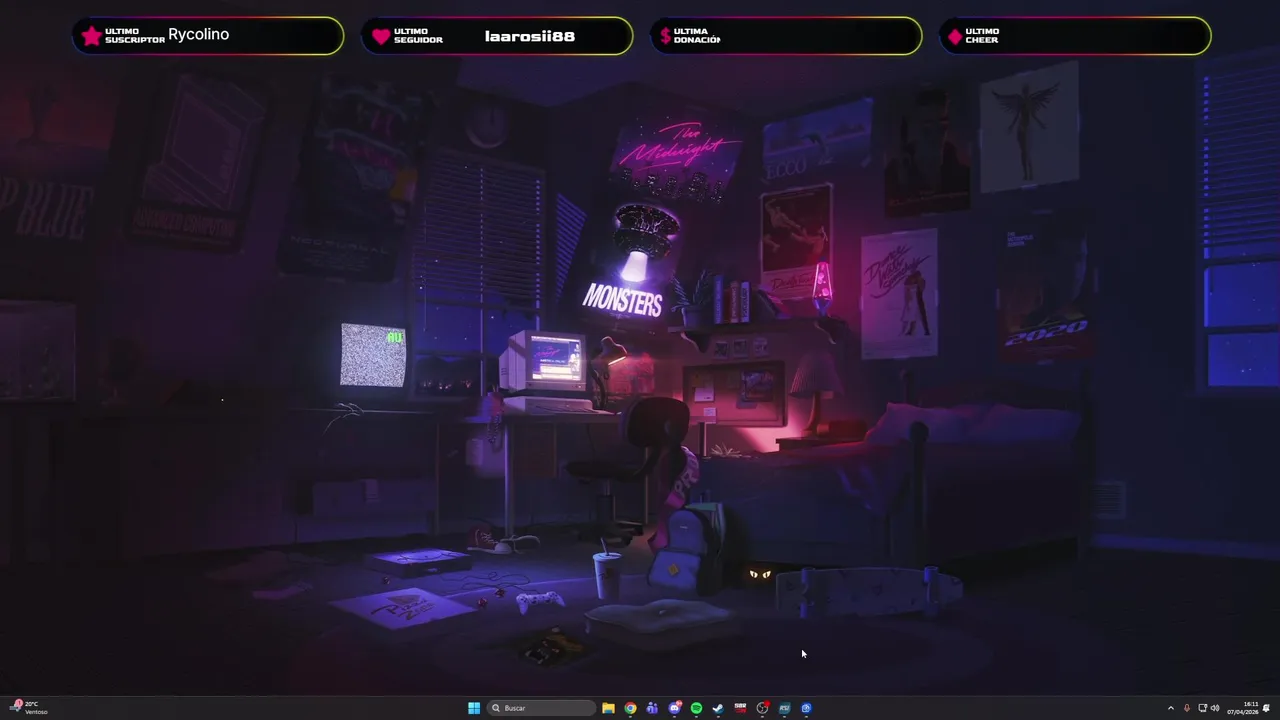
Task: Open the last blue app icon on taskbar
Action: [806, 708]
